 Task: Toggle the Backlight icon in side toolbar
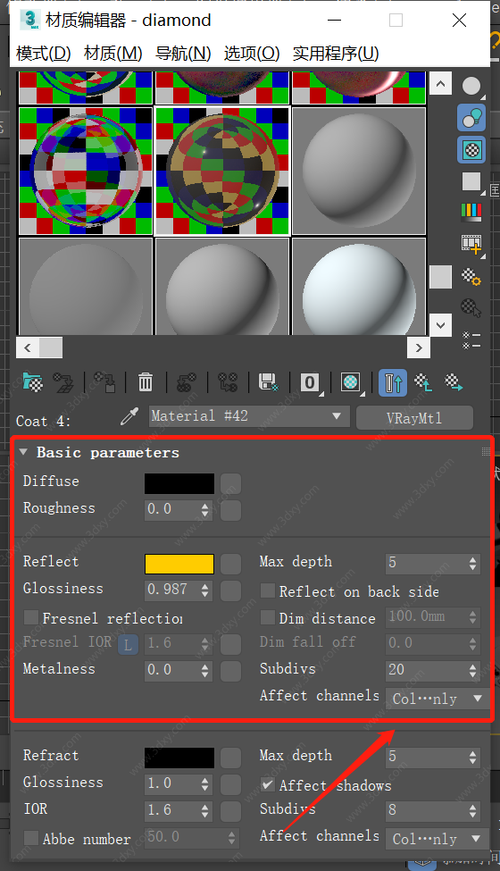[472, 118]
